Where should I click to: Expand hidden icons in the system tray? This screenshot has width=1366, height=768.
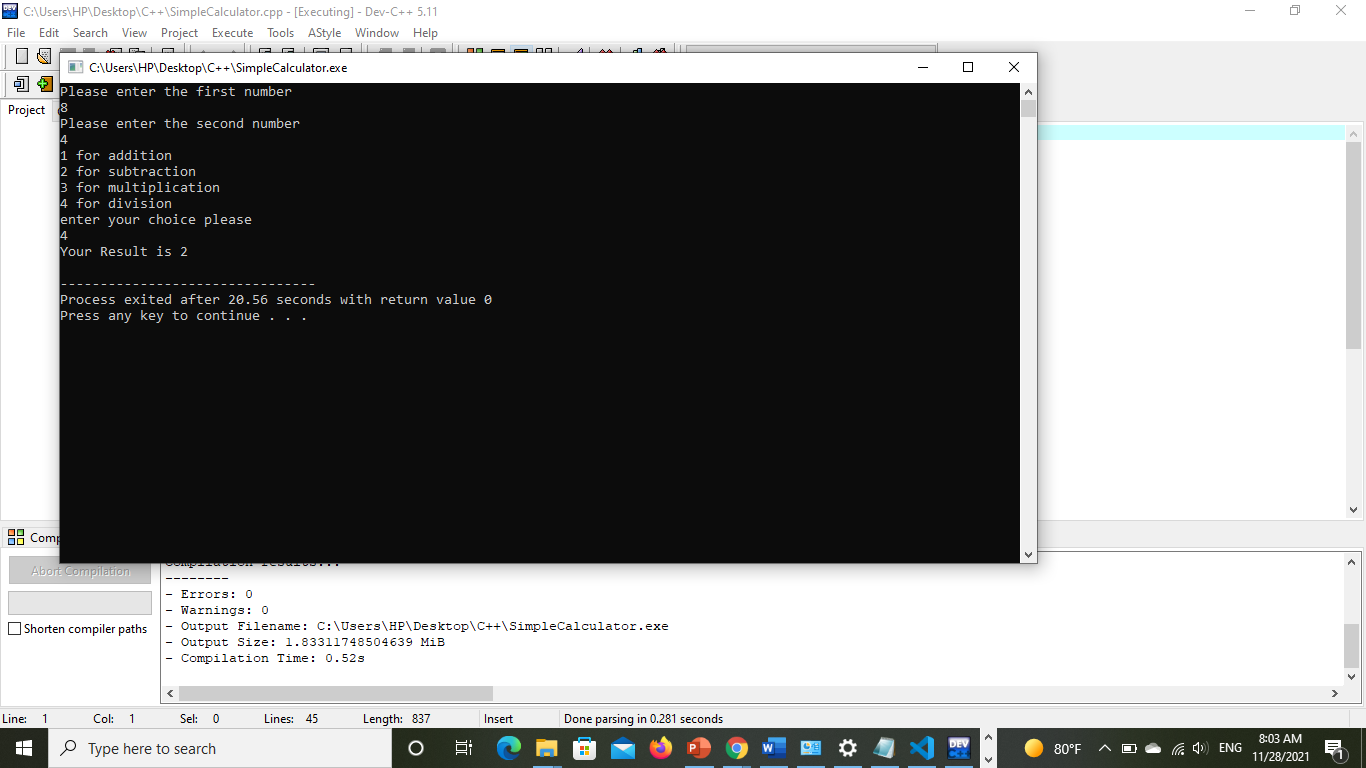pos(1104,747)
